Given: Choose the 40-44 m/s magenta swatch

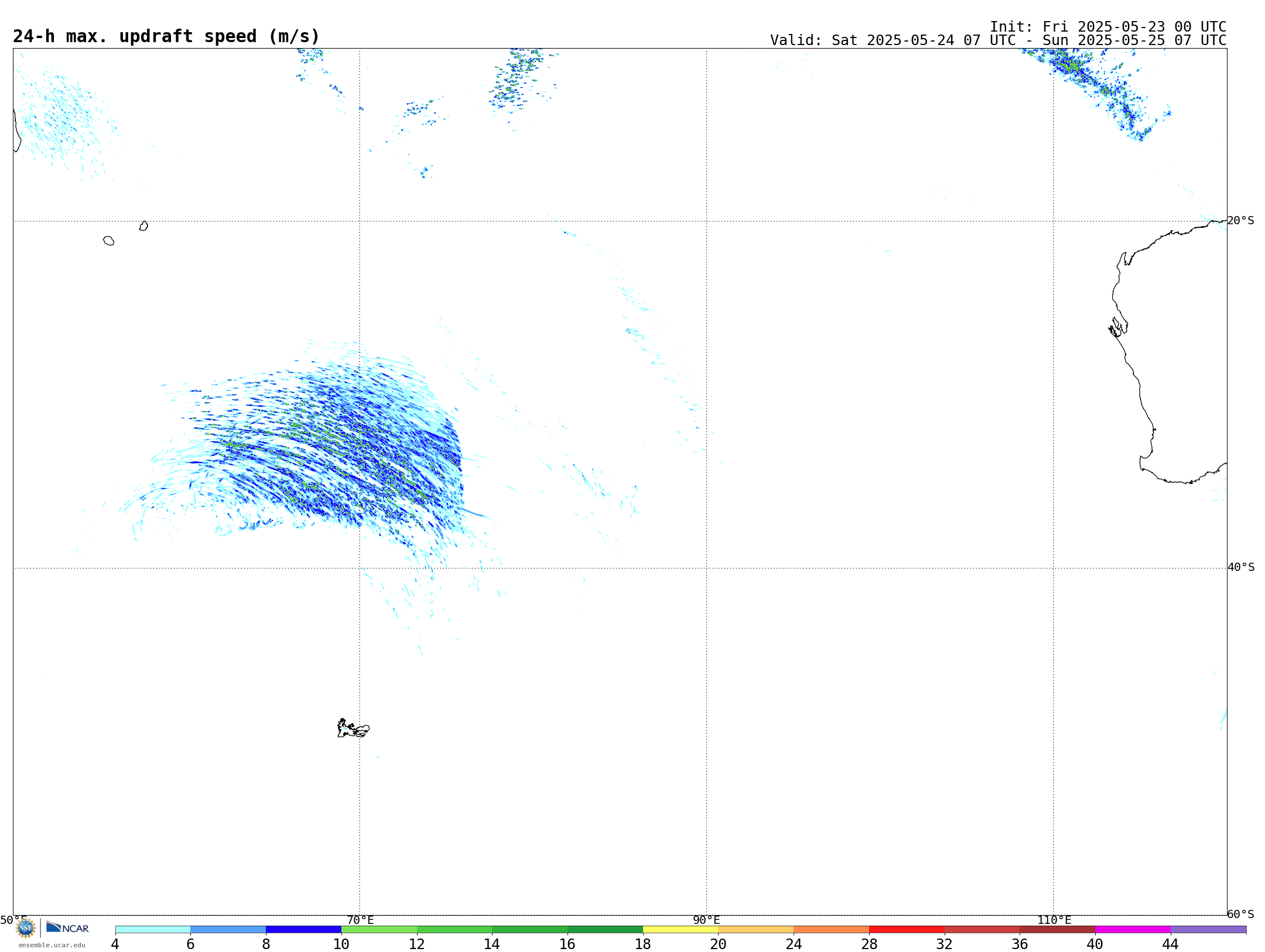Looking at the screenshot, I should click(1133, 929).
